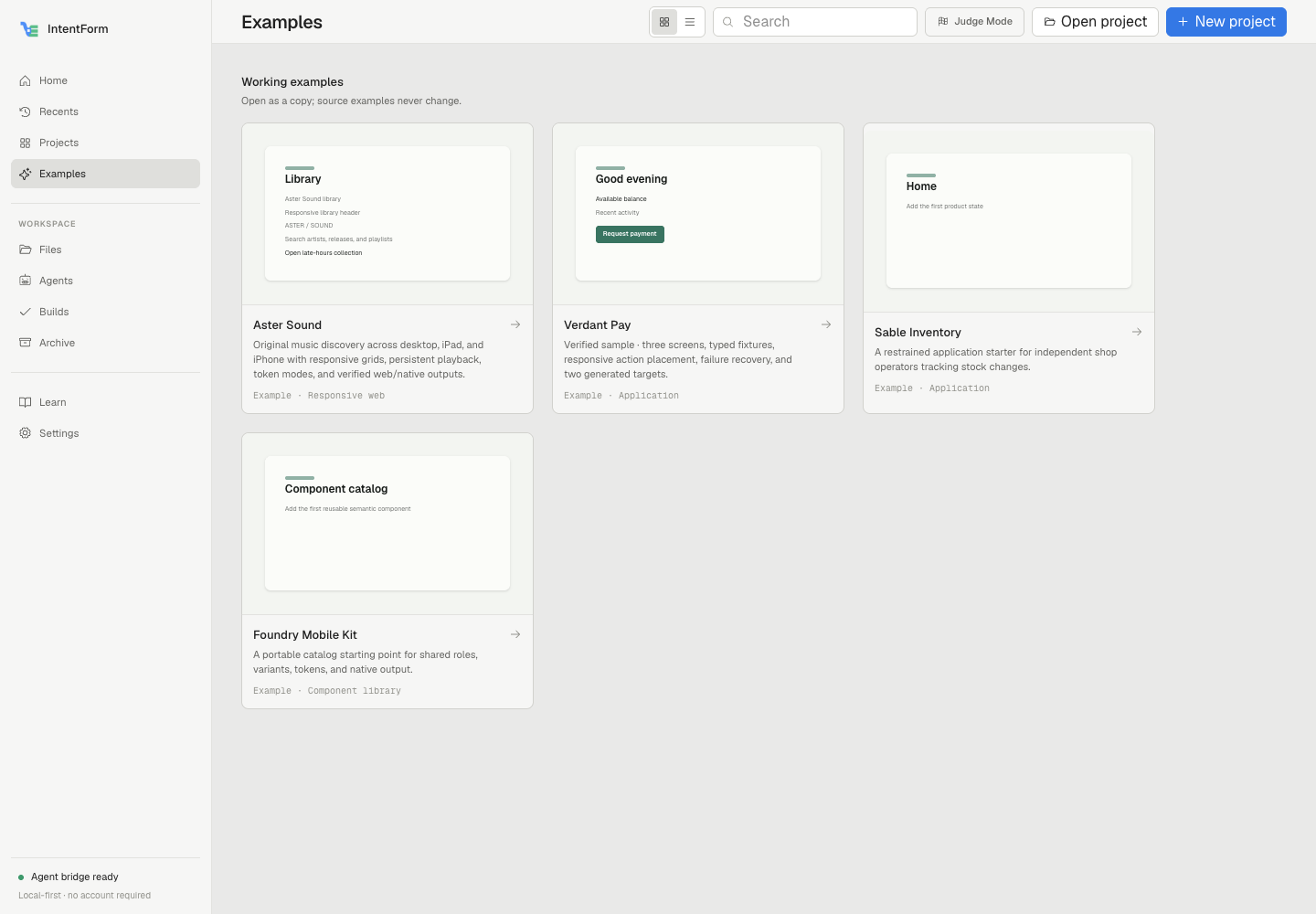
Task: Open the Sable Inventory Home preview thumbnail
Action: click(x=1009, y=220)
